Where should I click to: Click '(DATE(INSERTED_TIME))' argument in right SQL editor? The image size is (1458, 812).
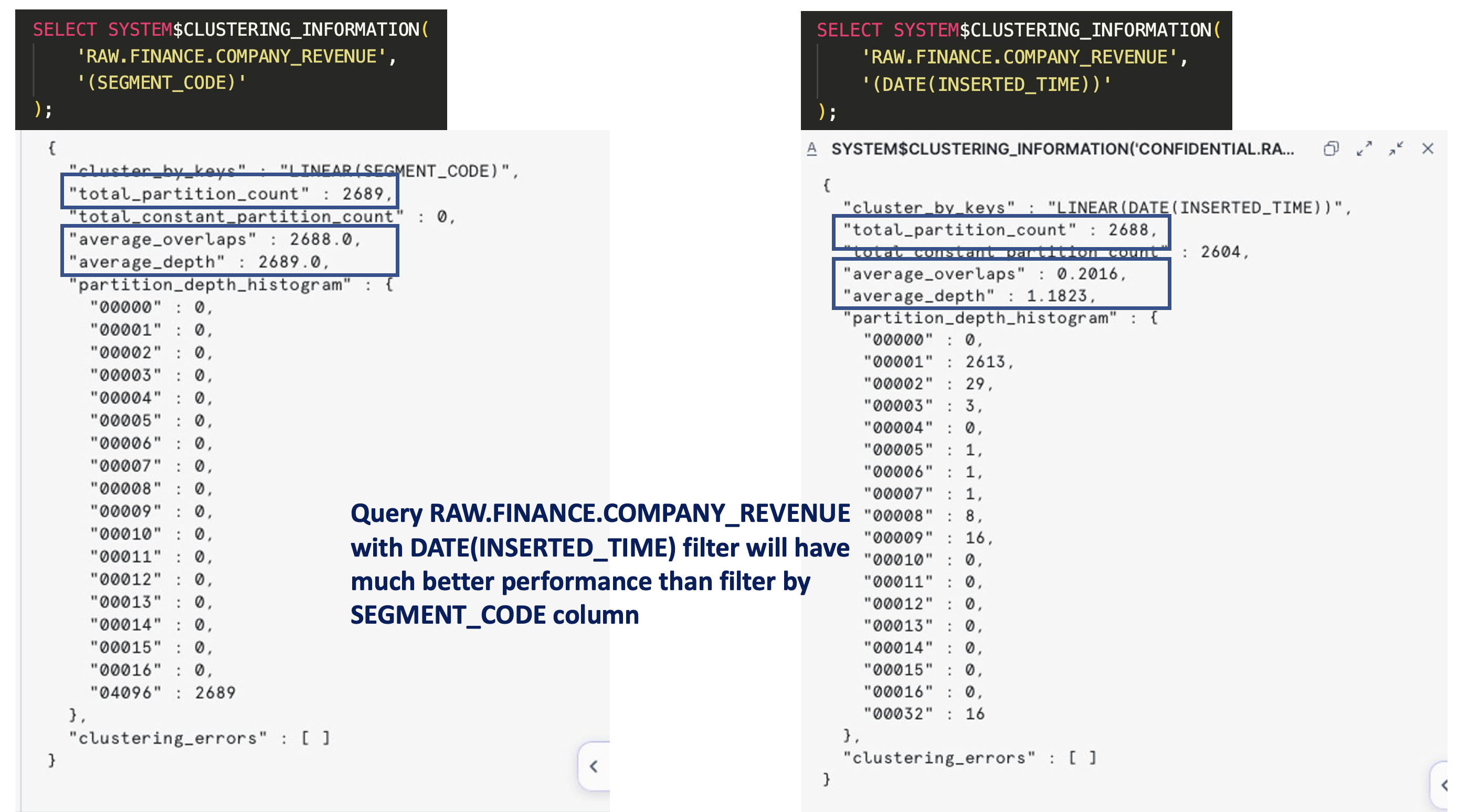tap(986, 84)
